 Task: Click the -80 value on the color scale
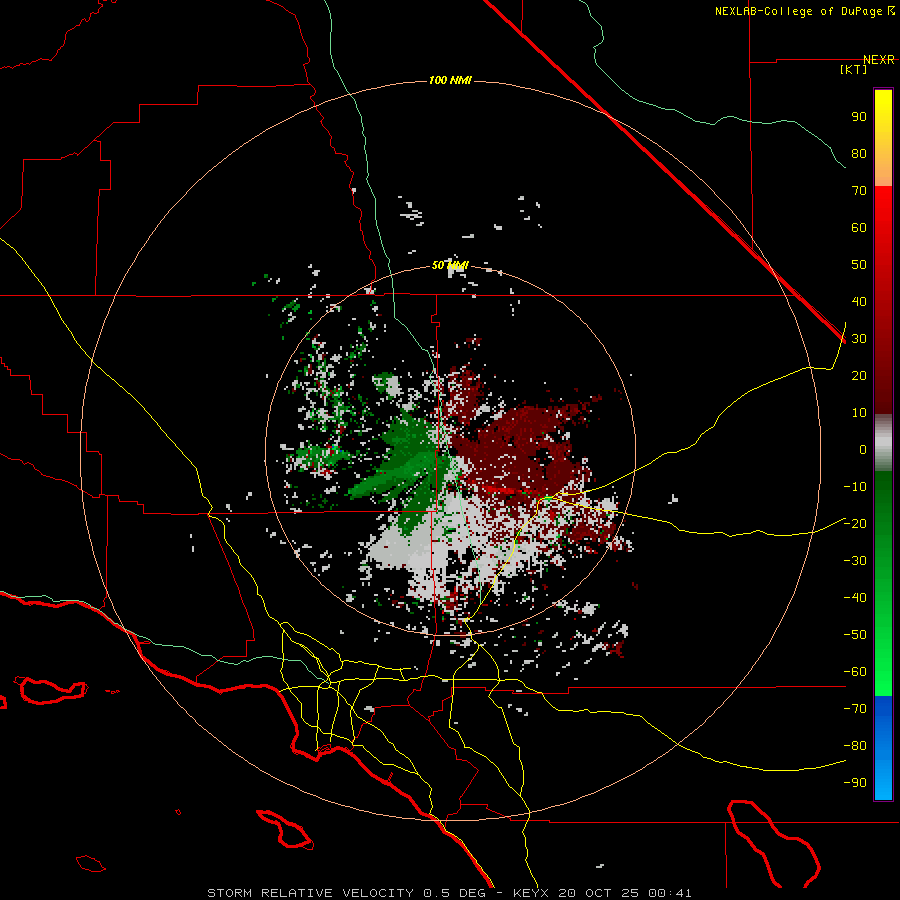coord(855,746)
